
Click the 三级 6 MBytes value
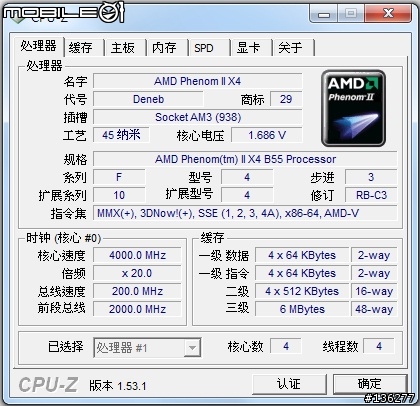coord(302,309)
